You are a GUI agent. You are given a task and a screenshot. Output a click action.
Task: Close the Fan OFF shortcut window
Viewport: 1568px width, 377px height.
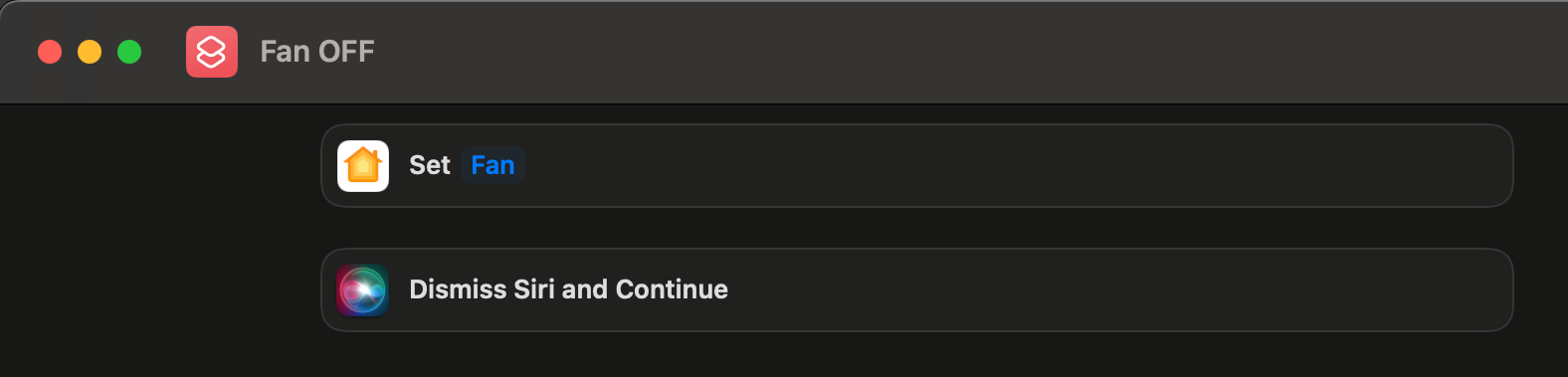[x=50, y=52]
